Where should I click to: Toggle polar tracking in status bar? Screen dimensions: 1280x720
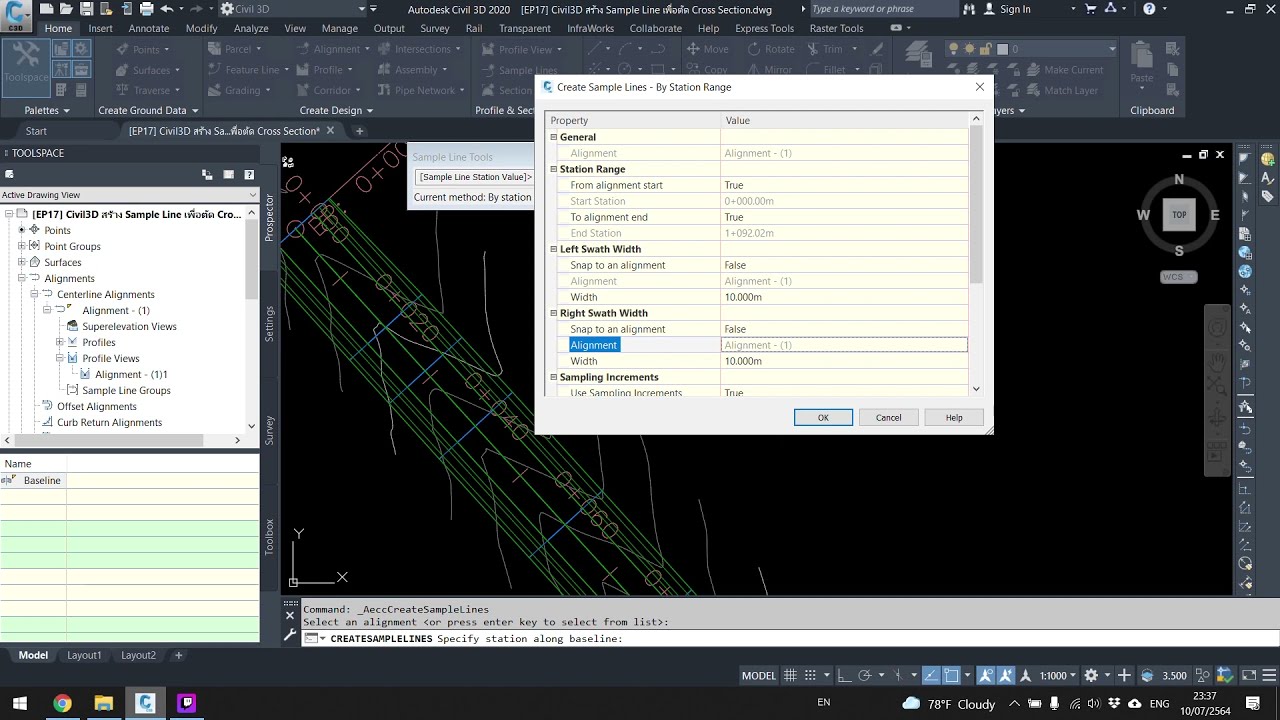point(865,675)
